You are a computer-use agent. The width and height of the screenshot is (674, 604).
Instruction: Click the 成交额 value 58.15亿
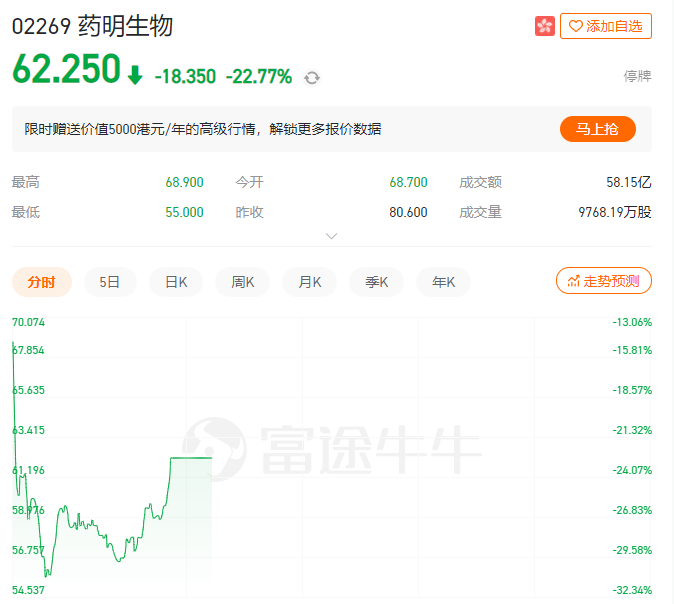[629, 182]
